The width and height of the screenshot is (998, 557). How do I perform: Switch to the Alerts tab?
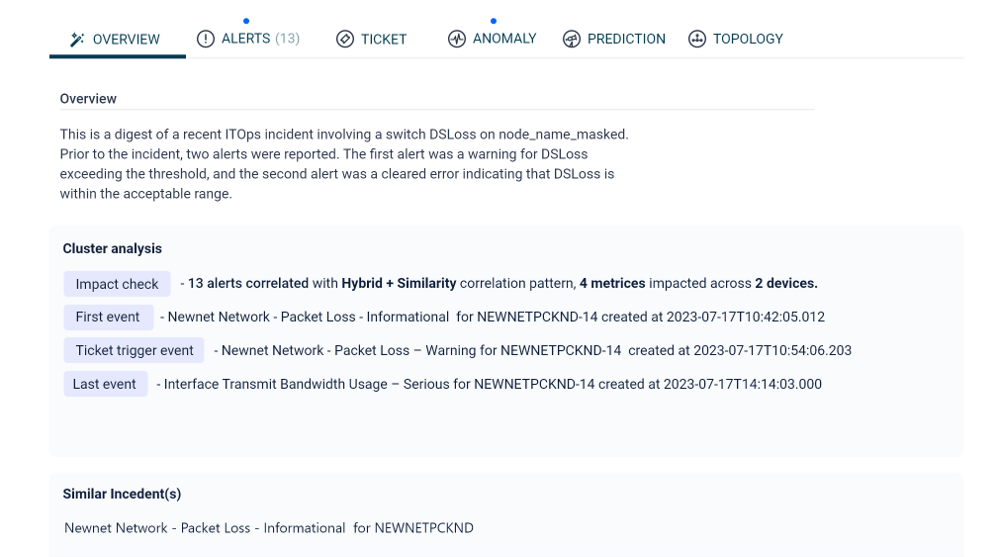(x=246, y=39)
